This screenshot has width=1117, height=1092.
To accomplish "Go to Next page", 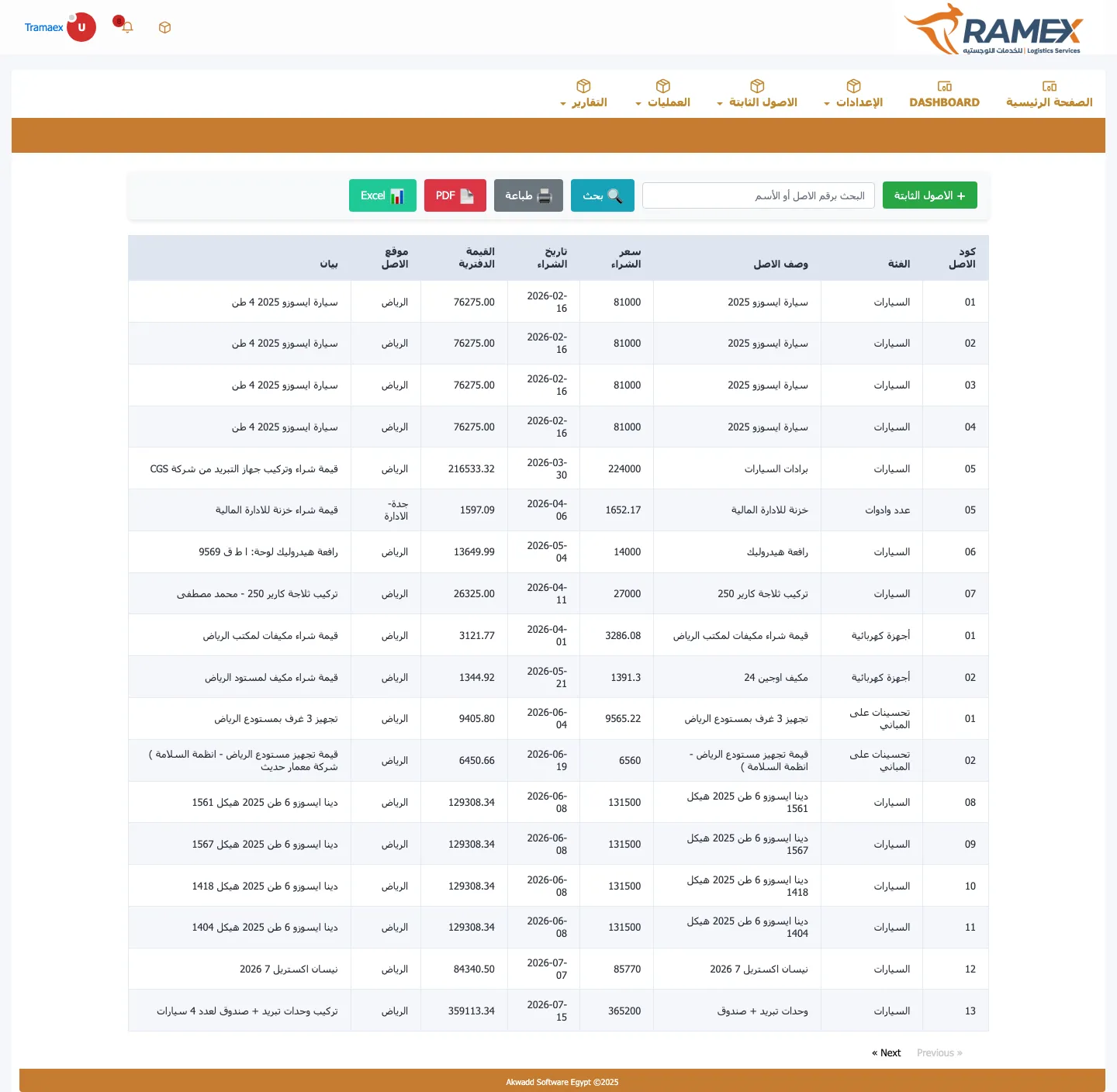I will pos(886,1052).
